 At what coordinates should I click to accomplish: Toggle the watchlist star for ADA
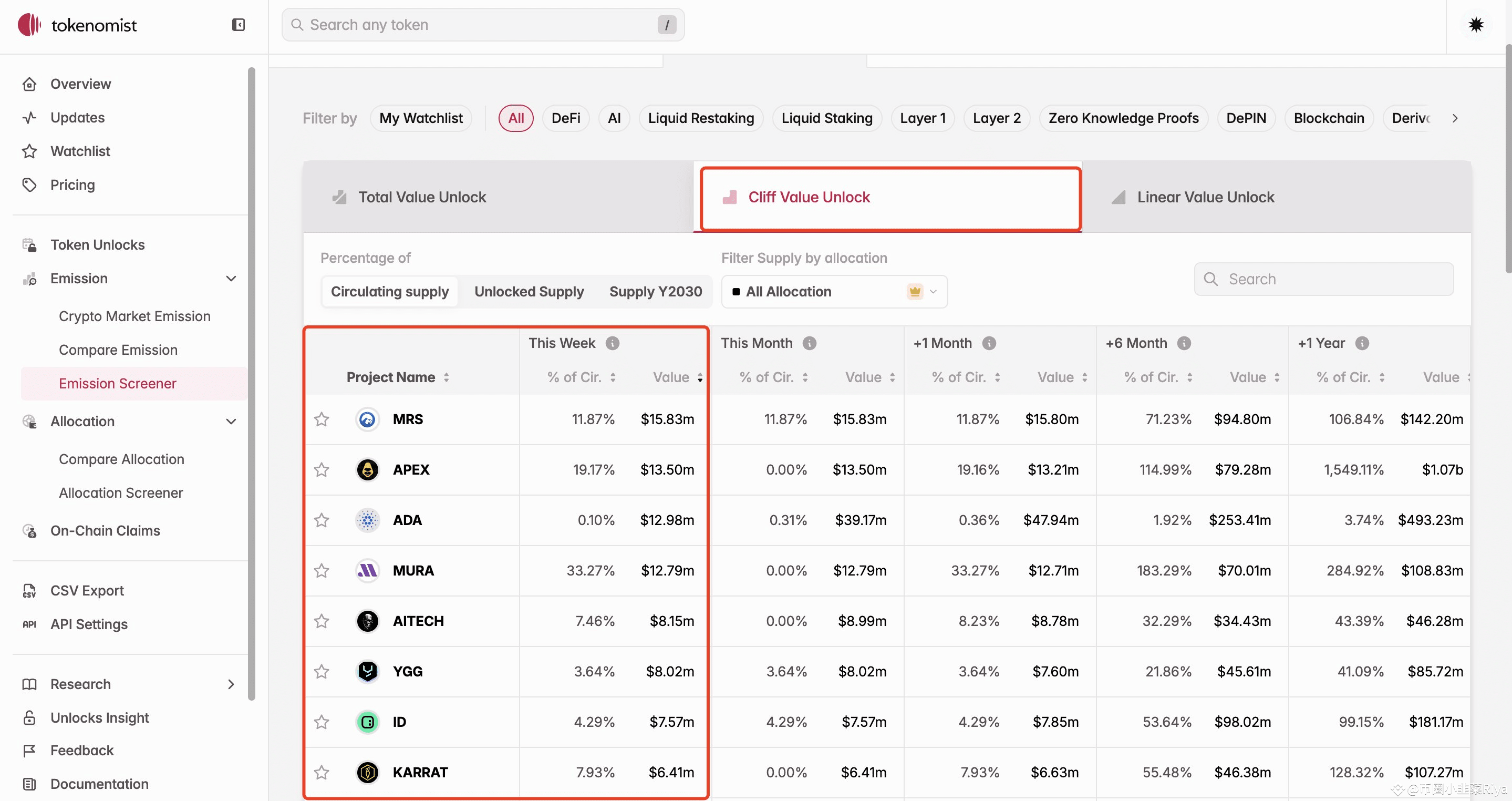(322, 520)
